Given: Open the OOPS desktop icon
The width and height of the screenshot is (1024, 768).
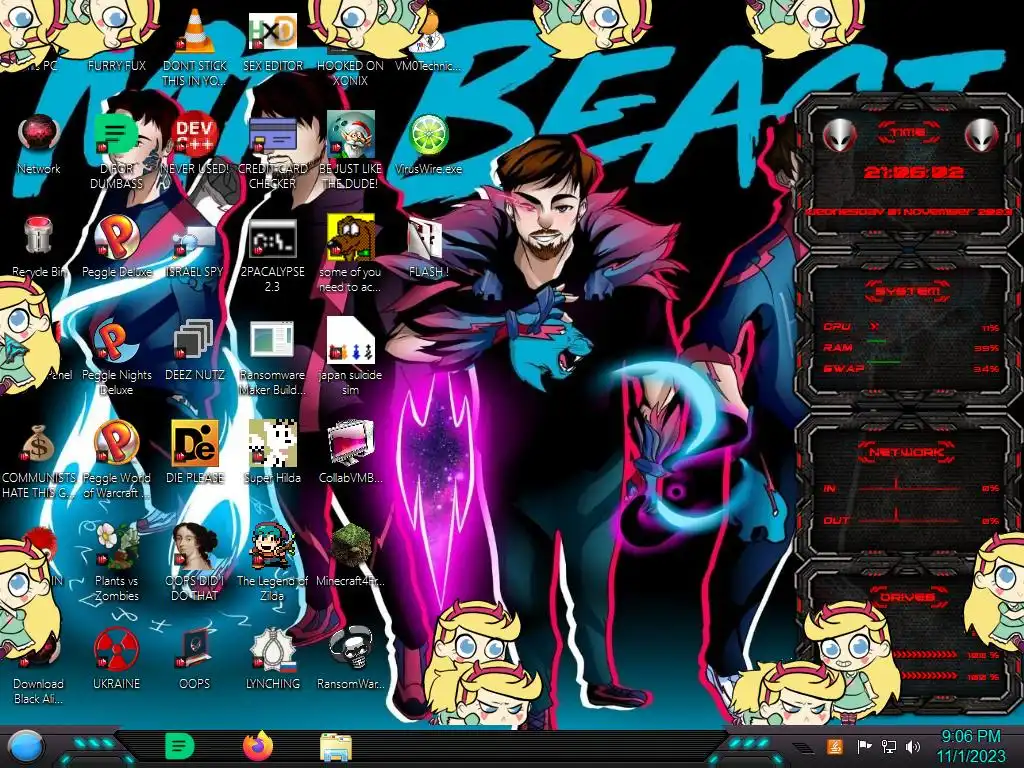Looking at the screenshot, I should (x=195, y=660).
